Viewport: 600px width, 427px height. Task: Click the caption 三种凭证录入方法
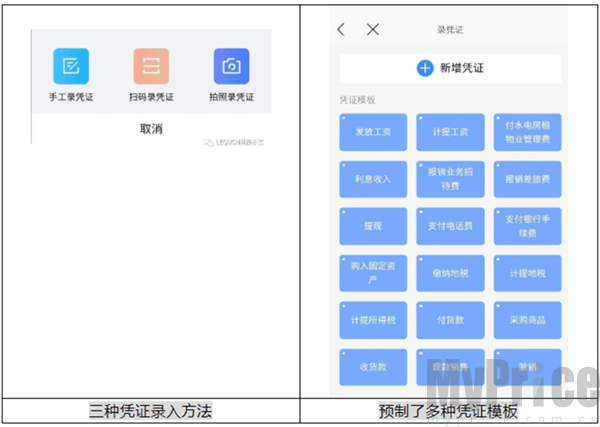150,411
